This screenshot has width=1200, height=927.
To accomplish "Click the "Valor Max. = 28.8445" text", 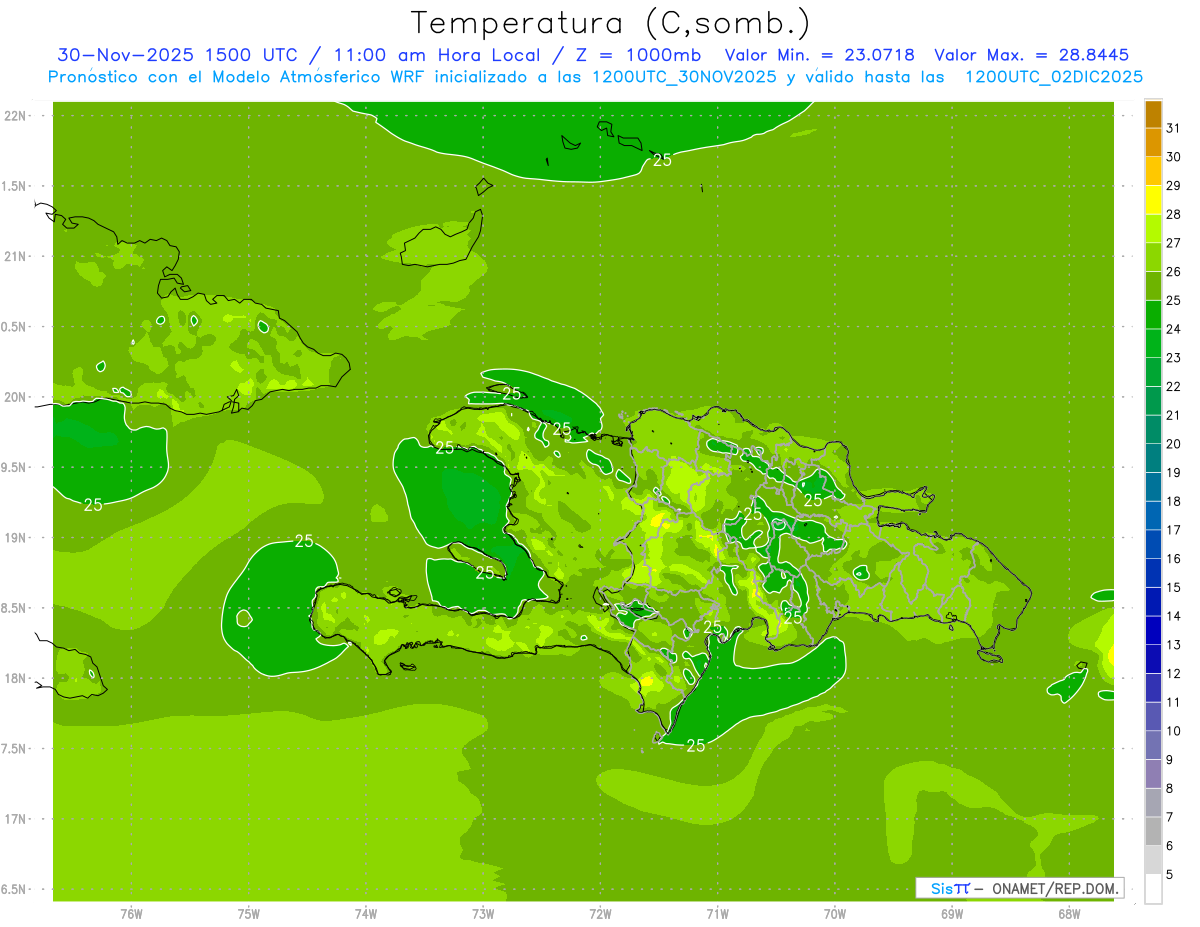I will (x=1031, y=55).
